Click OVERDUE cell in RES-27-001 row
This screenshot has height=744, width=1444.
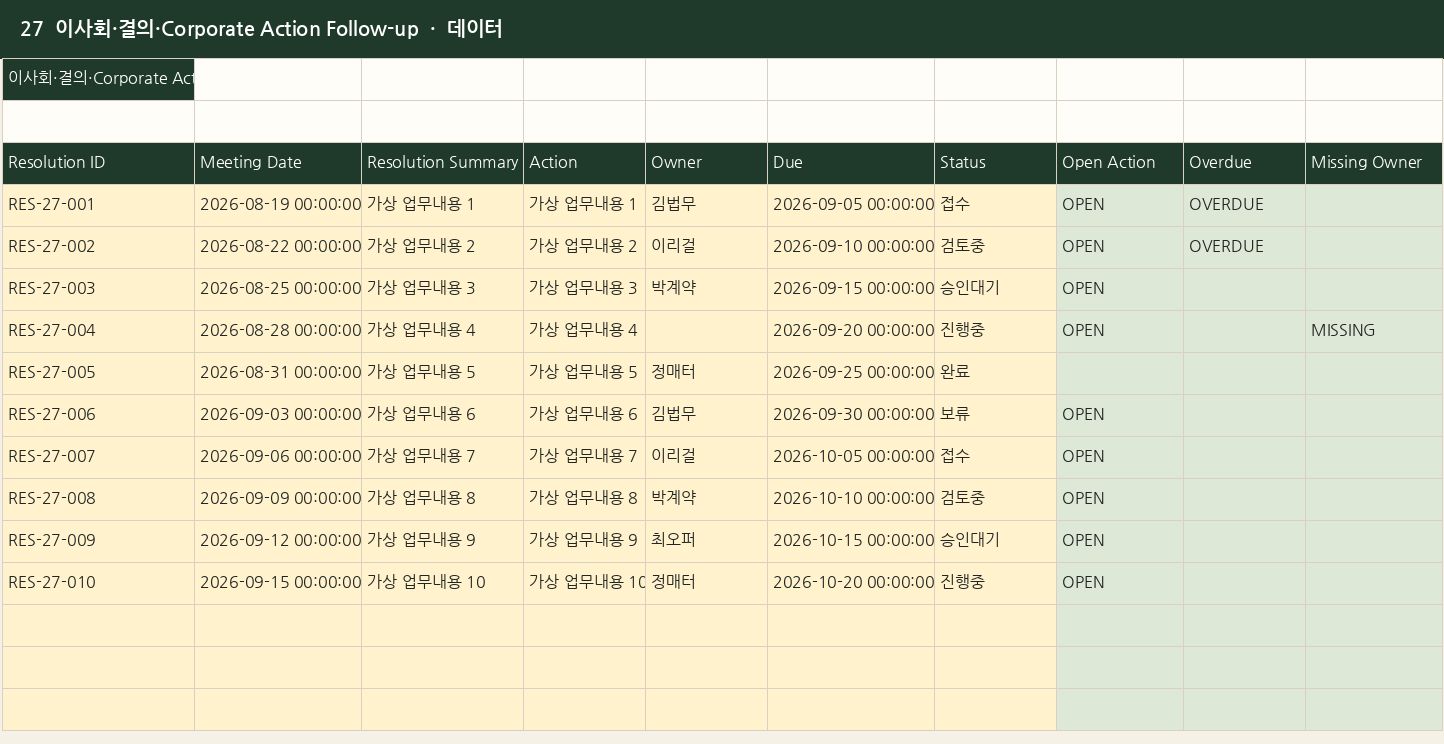(1244, 205)
